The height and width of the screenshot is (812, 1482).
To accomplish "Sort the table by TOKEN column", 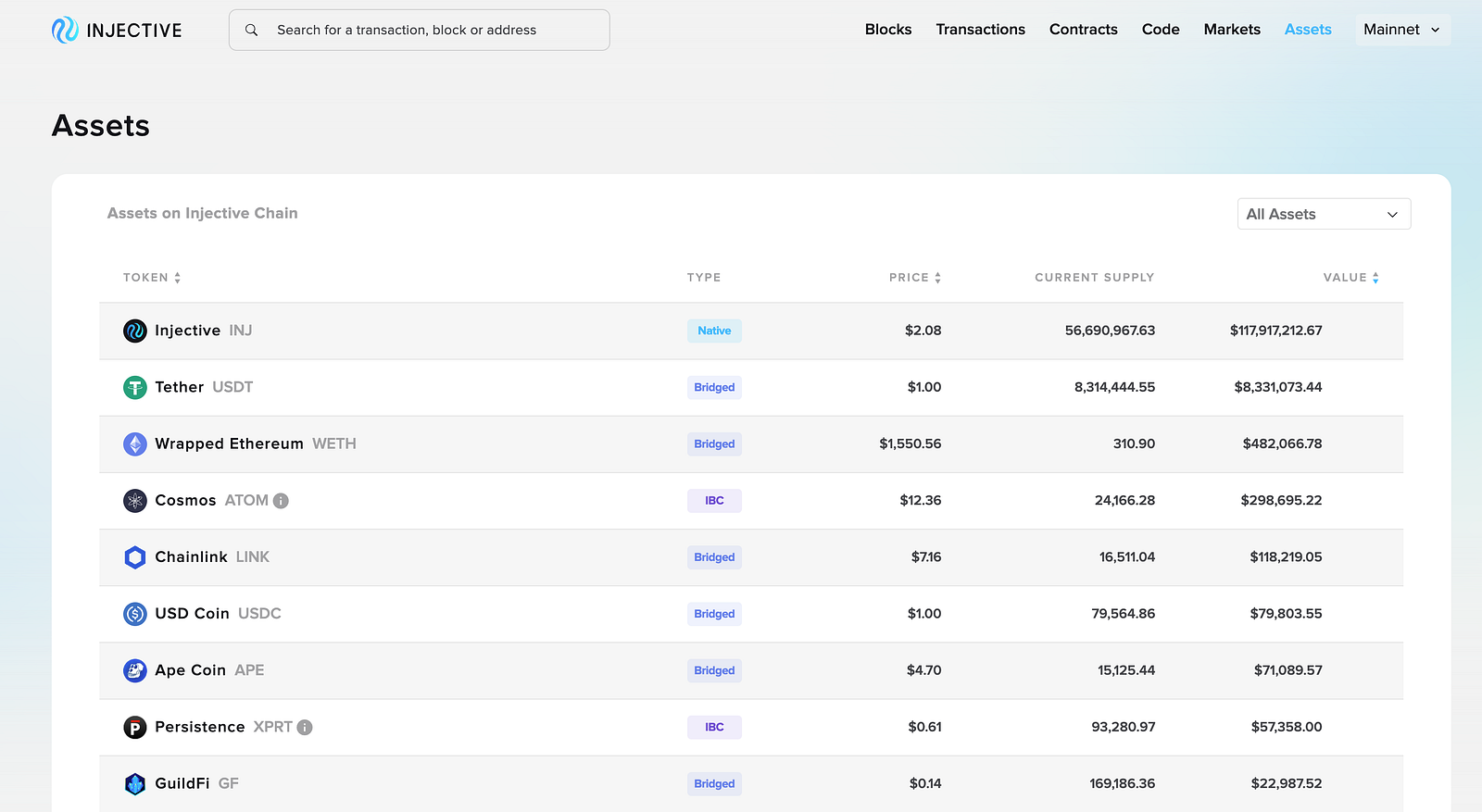I will pos(152,278).
